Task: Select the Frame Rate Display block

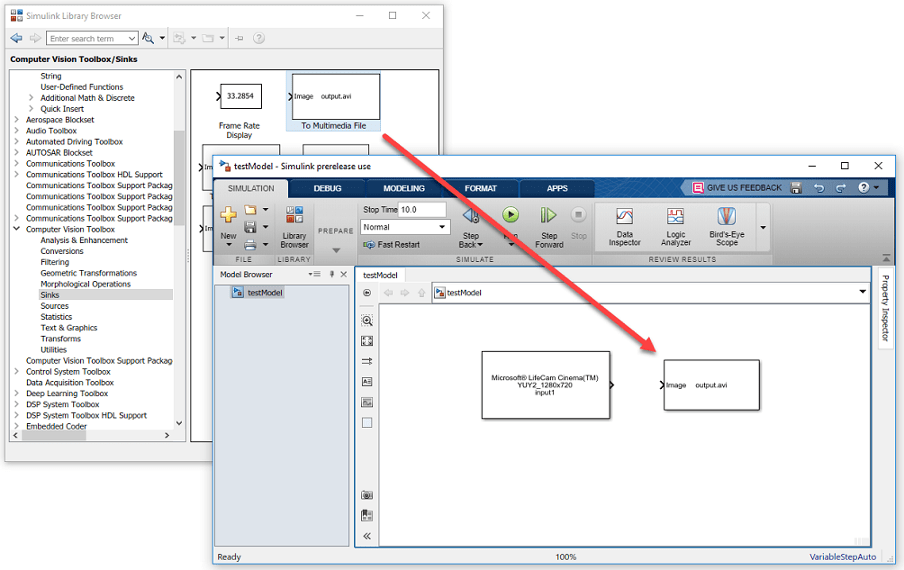Action: (x=239, y=111)
